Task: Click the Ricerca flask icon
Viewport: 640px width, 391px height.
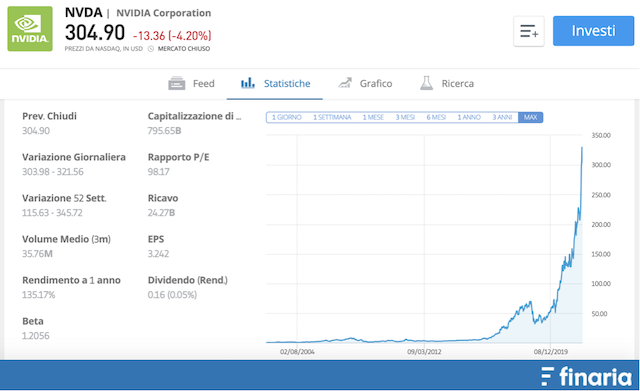Action: point(427,83)
